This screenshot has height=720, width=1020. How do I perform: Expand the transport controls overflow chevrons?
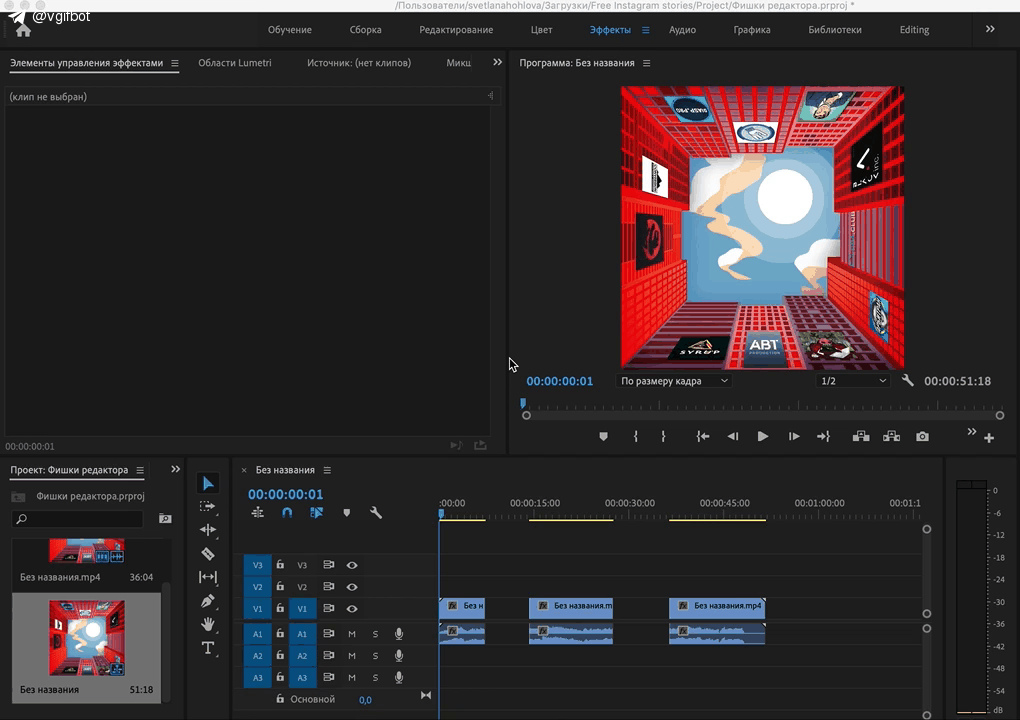(x=971, y=432)
